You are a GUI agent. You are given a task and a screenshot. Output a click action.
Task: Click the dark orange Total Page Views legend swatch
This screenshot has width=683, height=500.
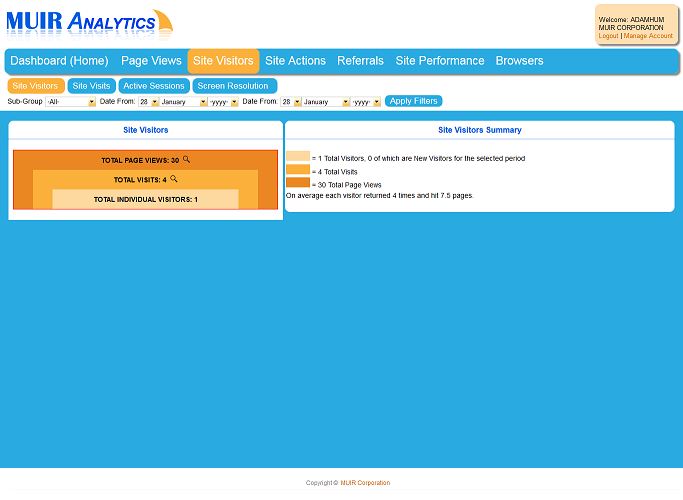pos(297,183)
